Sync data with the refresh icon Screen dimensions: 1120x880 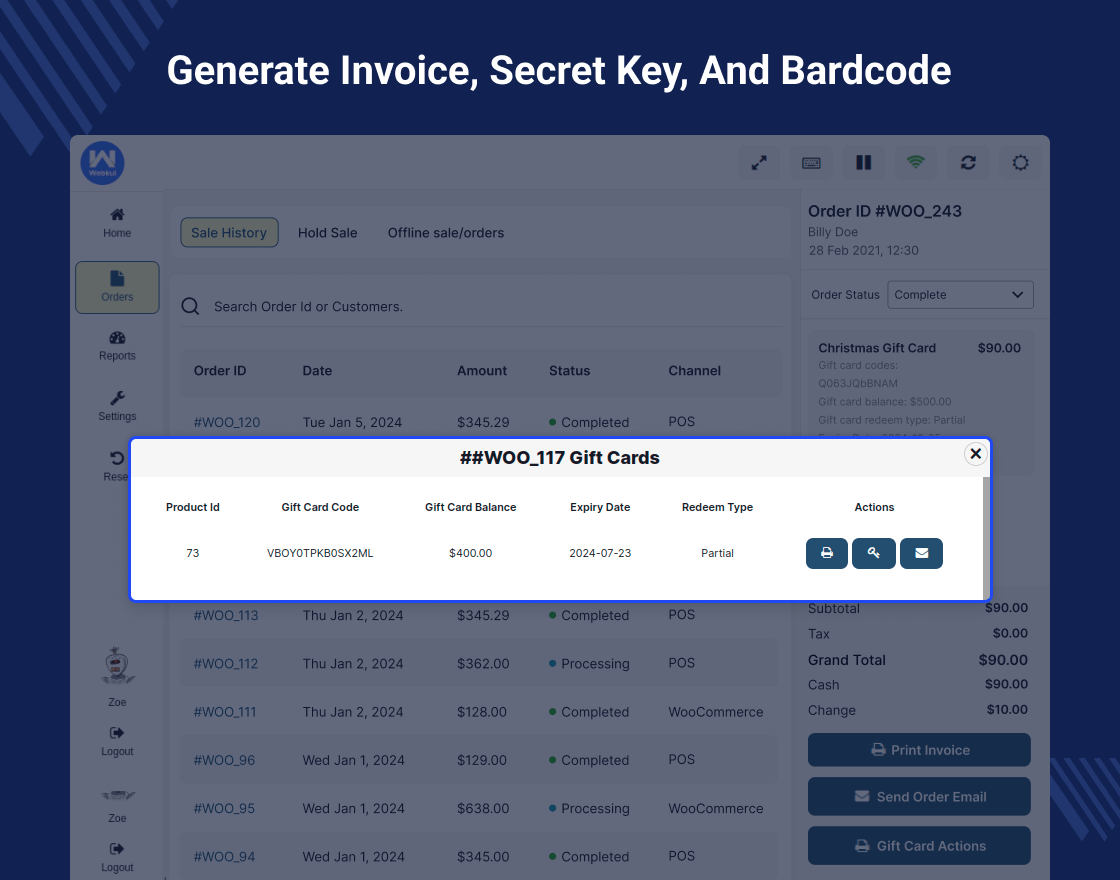967,162
